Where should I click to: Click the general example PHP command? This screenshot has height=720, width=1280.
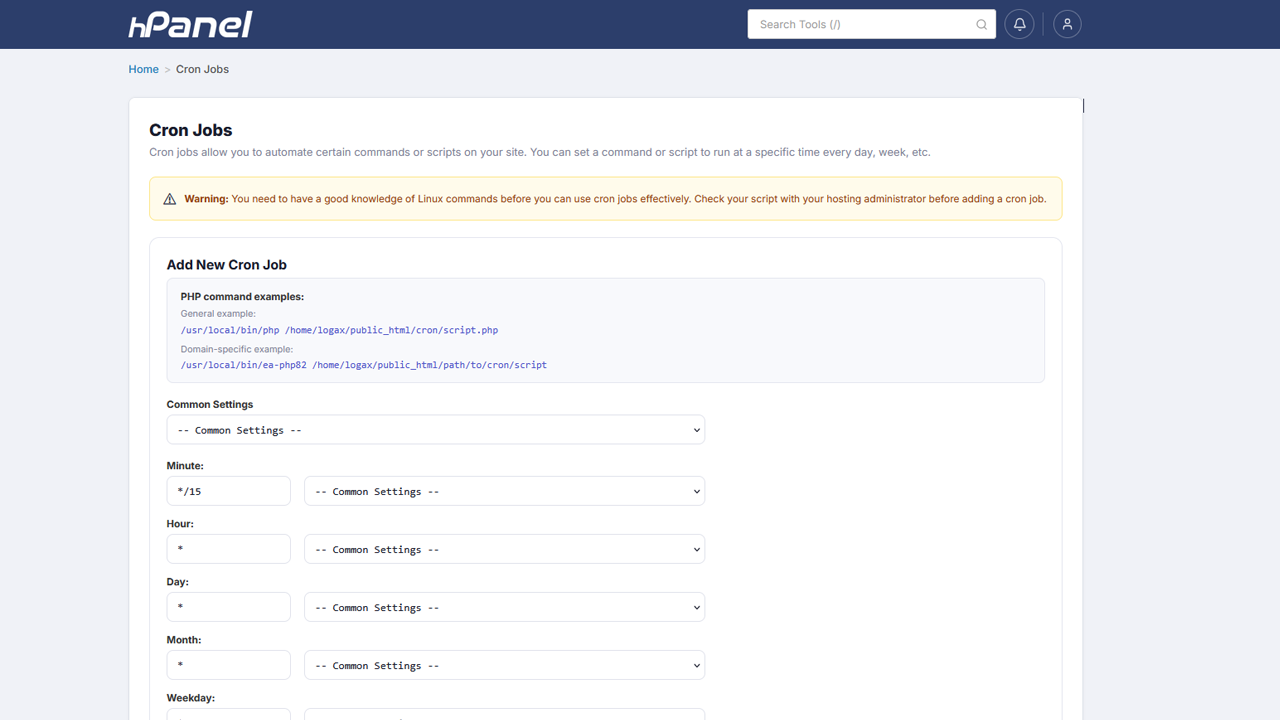pyautogui.click(x=339, y=330)
